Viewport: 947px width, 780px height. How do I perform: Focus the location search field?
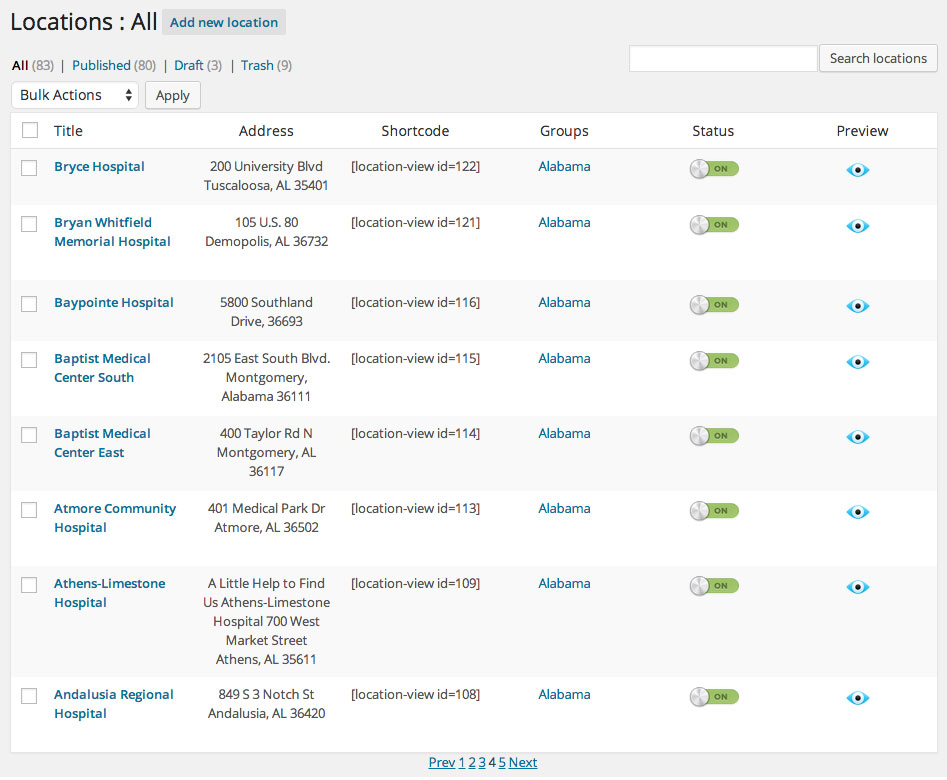[723, 59]
